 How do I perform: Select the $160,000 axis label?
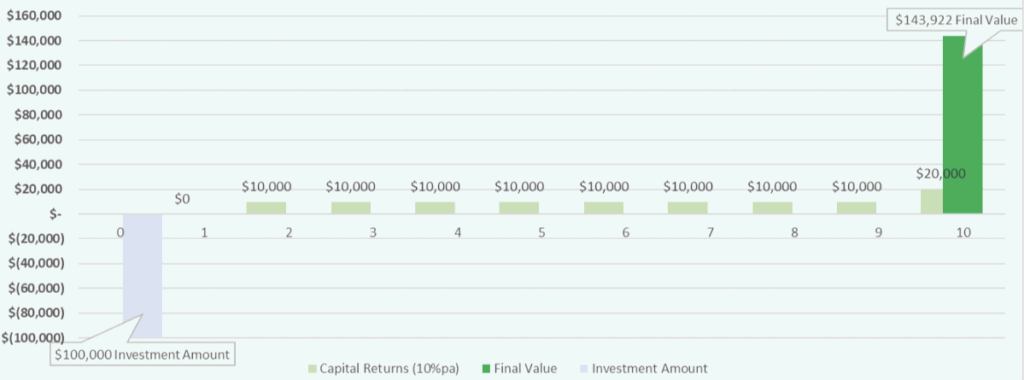click(35, 16)
